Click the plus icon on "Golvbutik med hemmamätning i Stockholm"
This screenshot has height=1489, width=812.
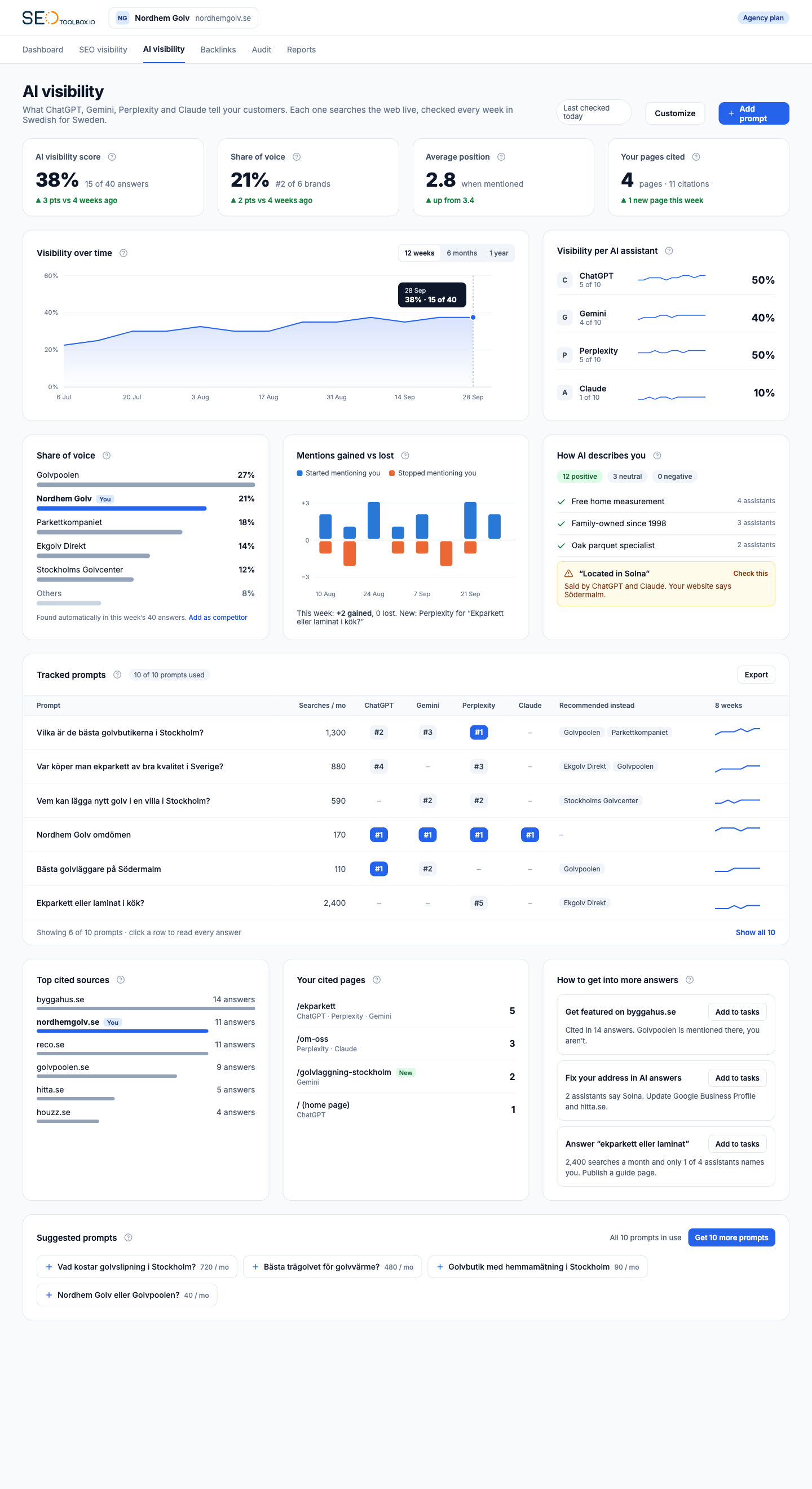coord(440,1267)
